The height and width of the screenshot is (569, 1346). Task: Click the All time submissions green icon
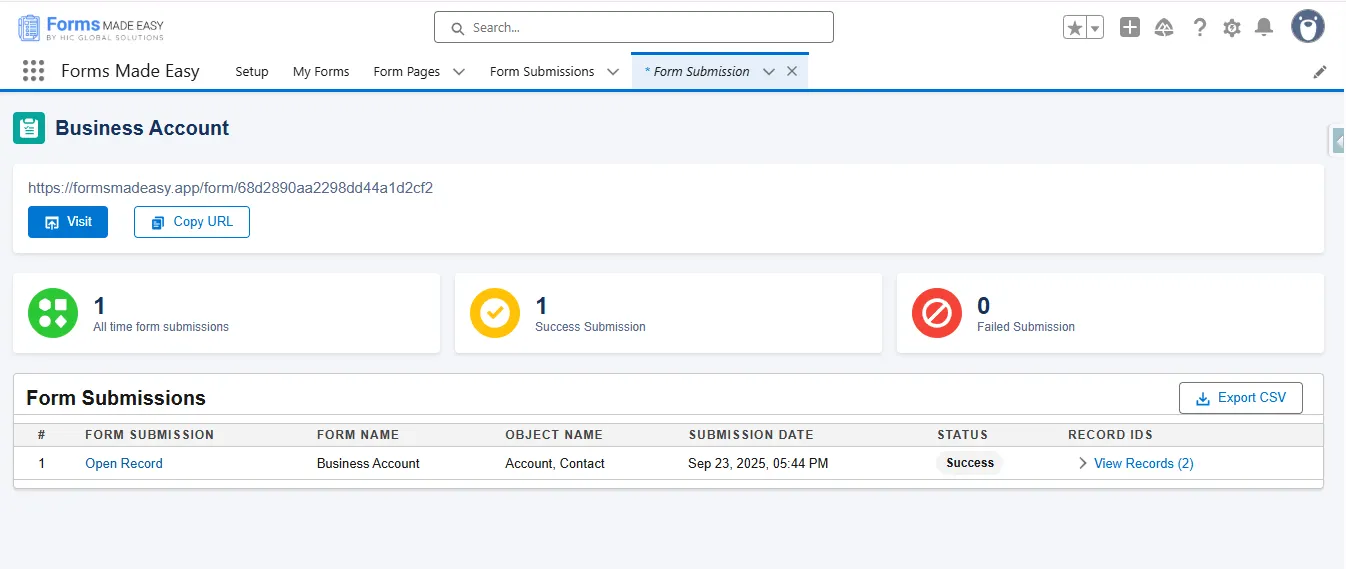(x=53, y=313)
